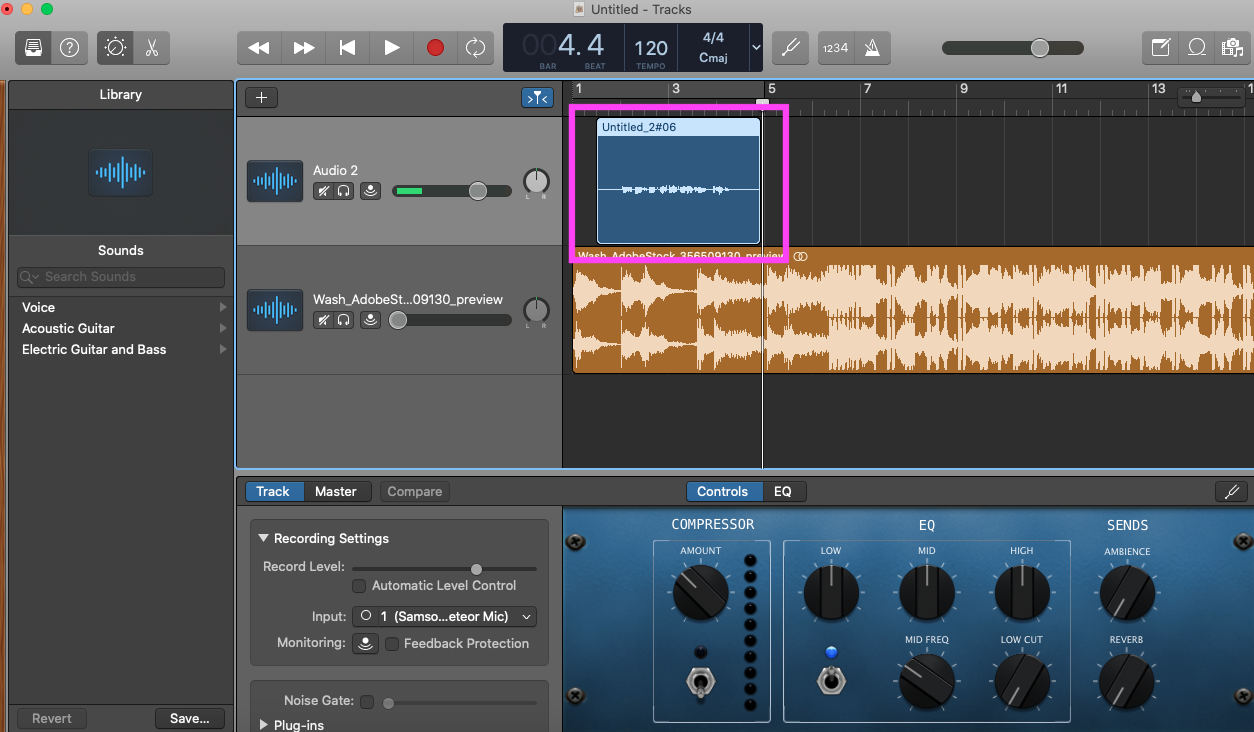Click the Compressor AMOUNT knob
This screenshot has height=732, width=1254.
pos(700,592)
